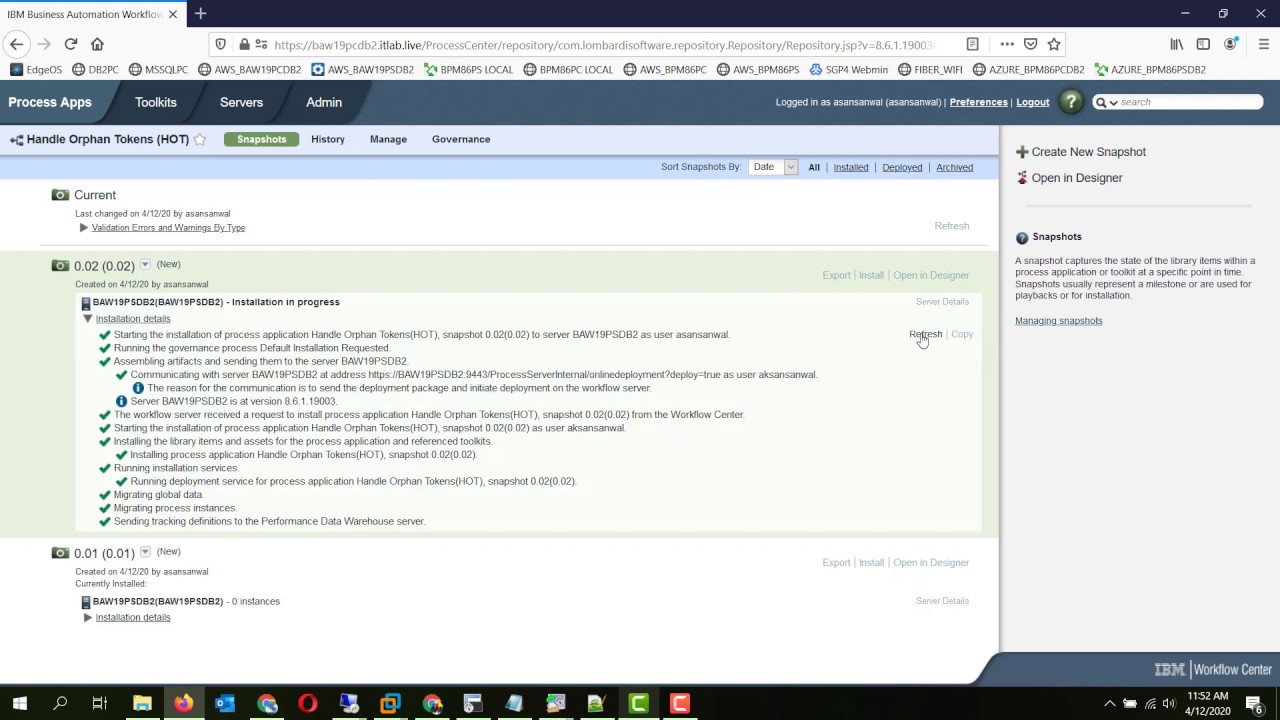Click the Create New Snapshot plus icon

pyautogui.click(x=1022, y=152)
